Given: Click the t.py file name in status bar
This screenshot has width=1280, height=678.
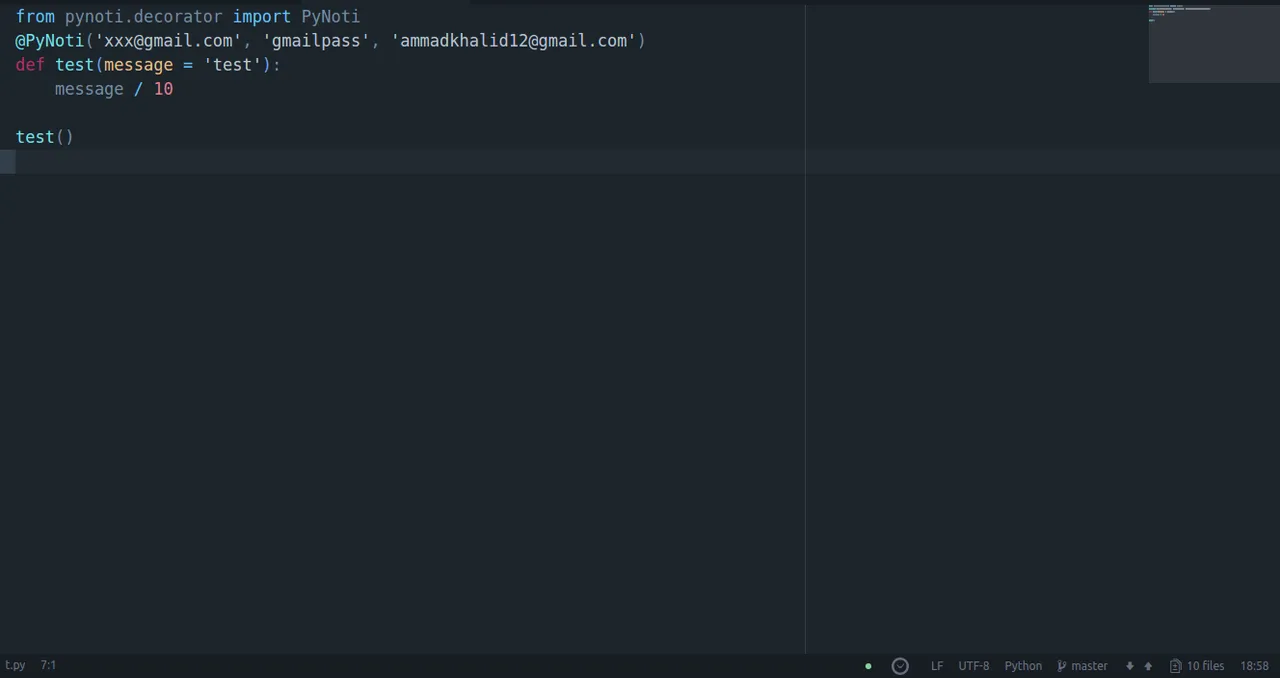Looking at the screenshot, I should (15, 665).
